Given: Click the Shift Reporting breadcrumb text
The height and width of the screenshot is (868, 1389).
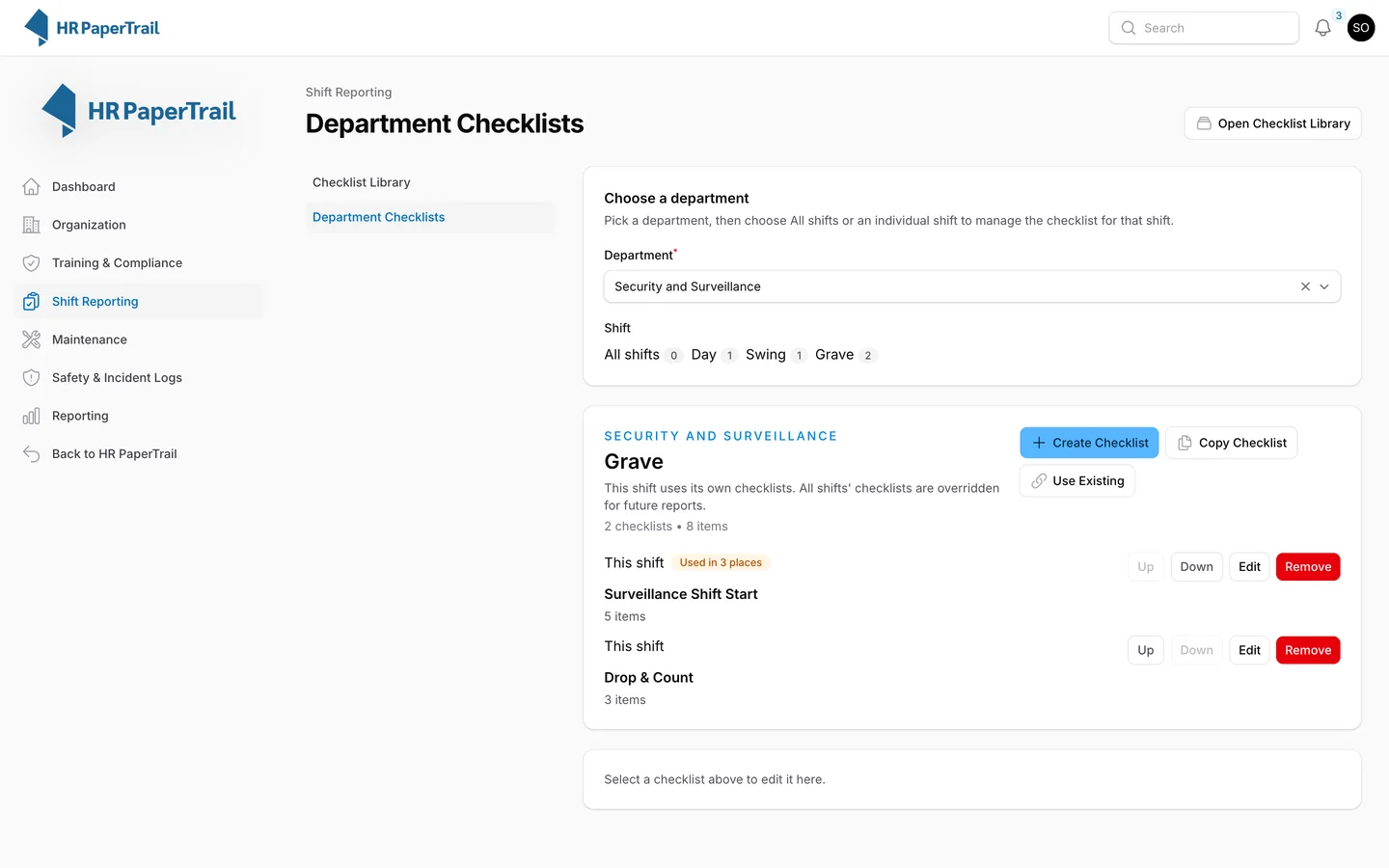Looking at the screenshot, I should (348, 93).
